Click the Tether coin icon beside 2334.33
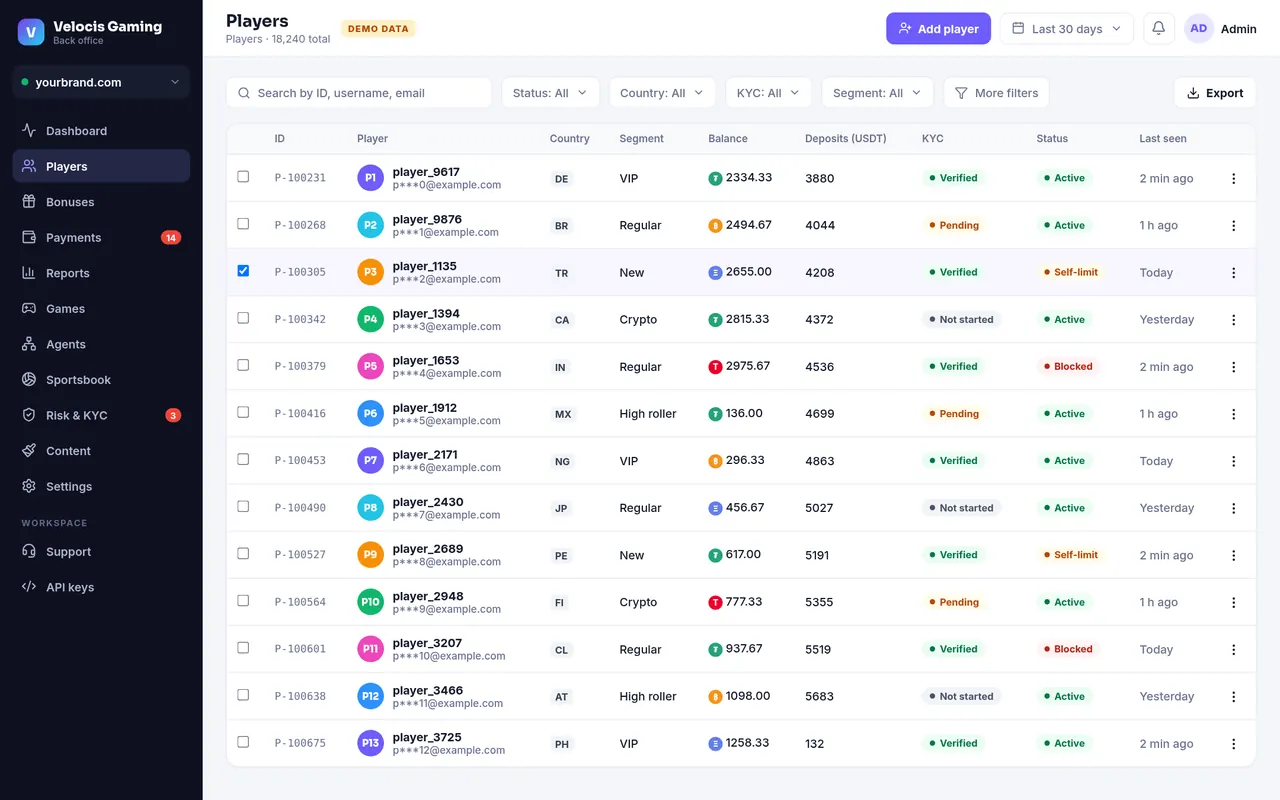The width and height of the screenshot is (1280, 800). (x=715, y=178)
